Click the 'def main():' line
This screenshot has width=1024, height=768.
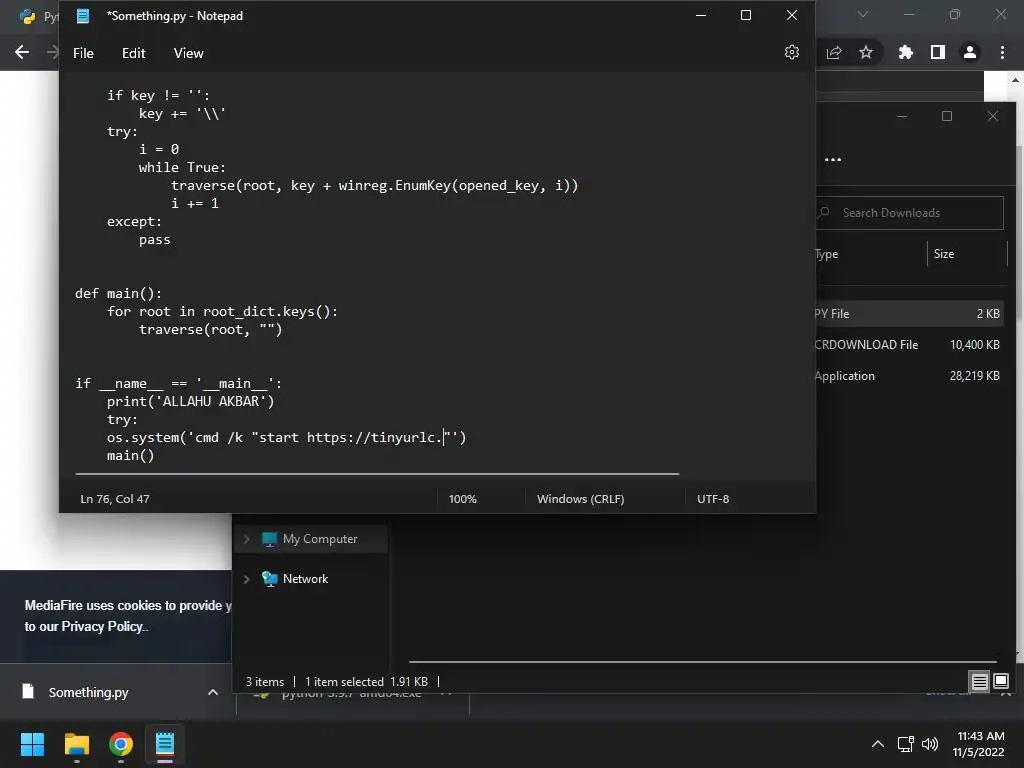point(118,293)
